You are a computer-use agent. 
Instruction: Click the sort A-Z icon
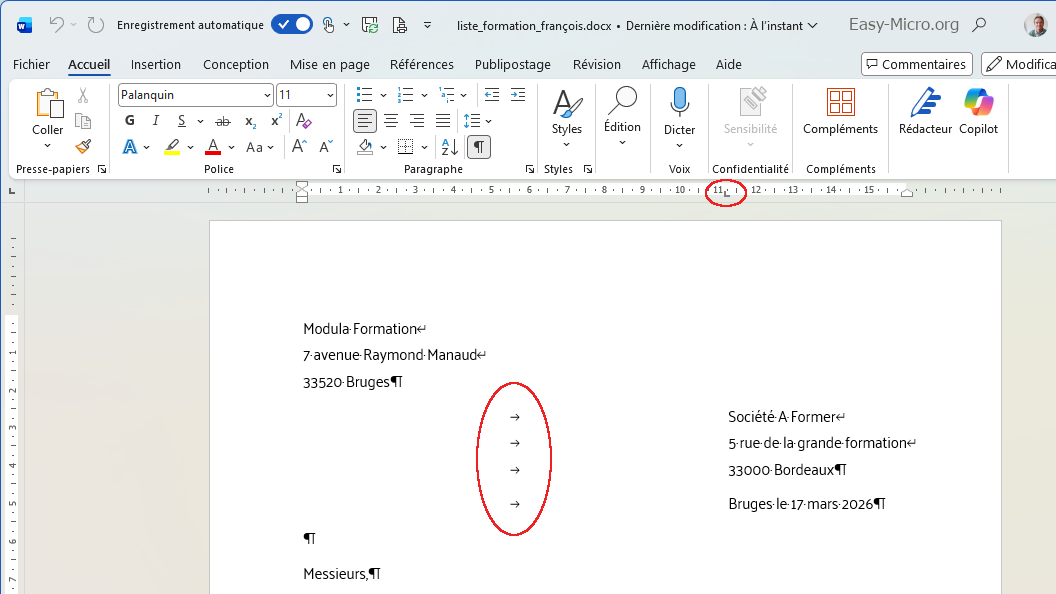[x=450, y=147]
